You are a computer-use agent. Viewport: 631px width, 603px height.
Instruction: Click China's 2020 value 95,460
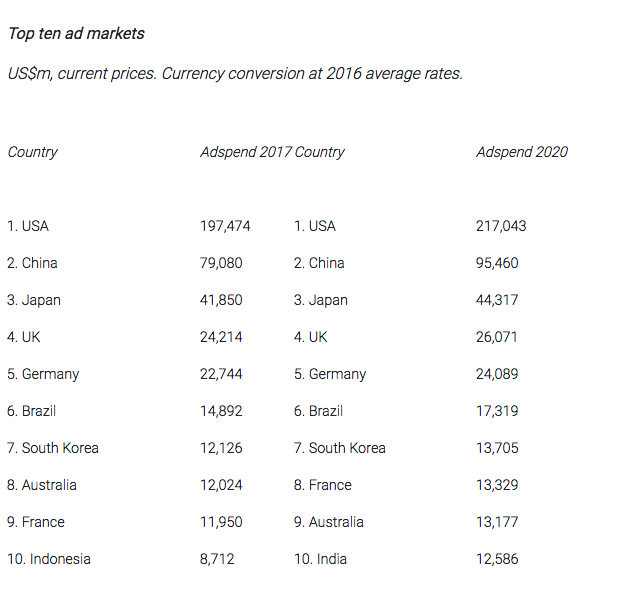(497, 263)
